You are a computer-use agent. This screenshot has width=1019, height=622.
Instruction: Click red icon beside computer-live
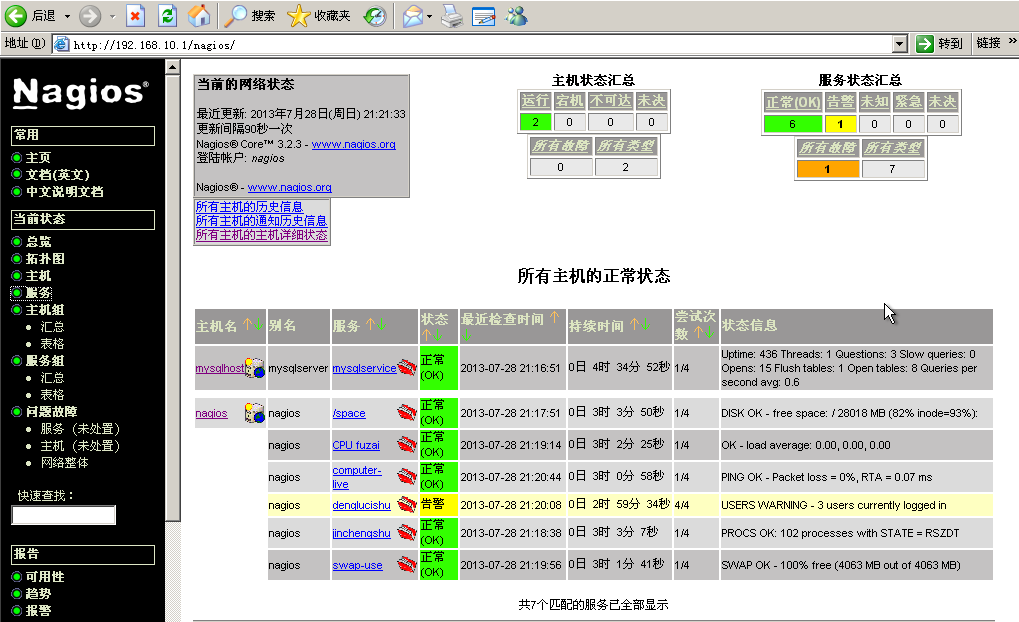[407, 476]
